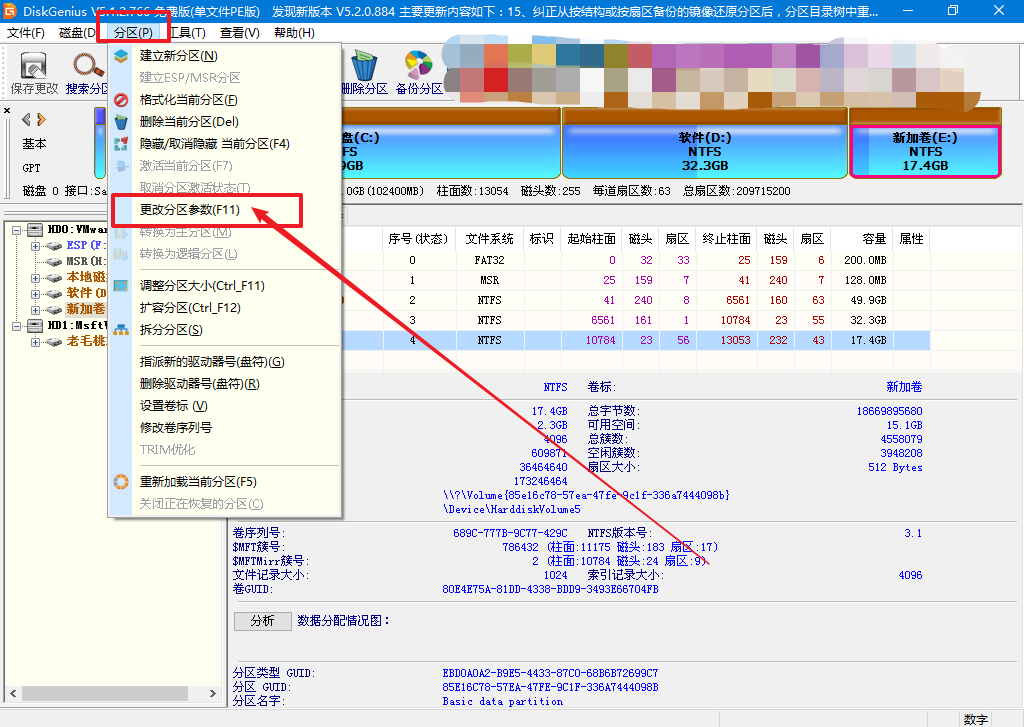Open the 磁盘(D) menu
Screen dimensions: 1024x727
77,33
